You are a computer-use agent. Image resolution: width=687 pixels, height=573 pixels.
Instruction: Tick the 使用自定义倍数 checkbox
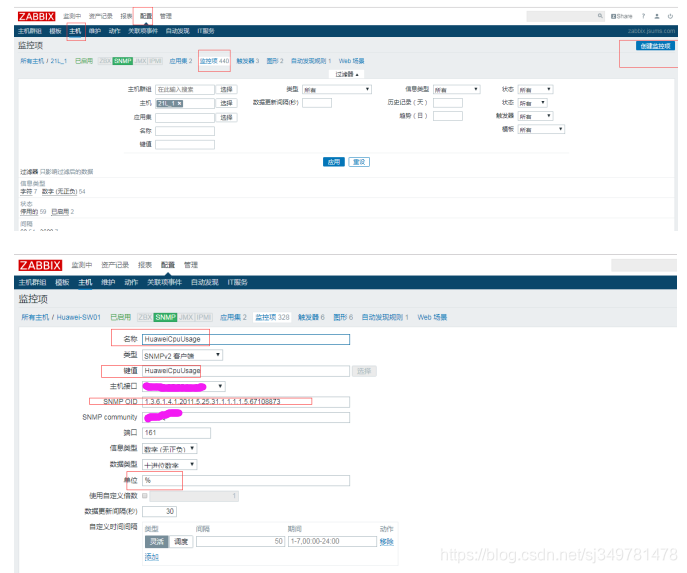coord(145,495)
